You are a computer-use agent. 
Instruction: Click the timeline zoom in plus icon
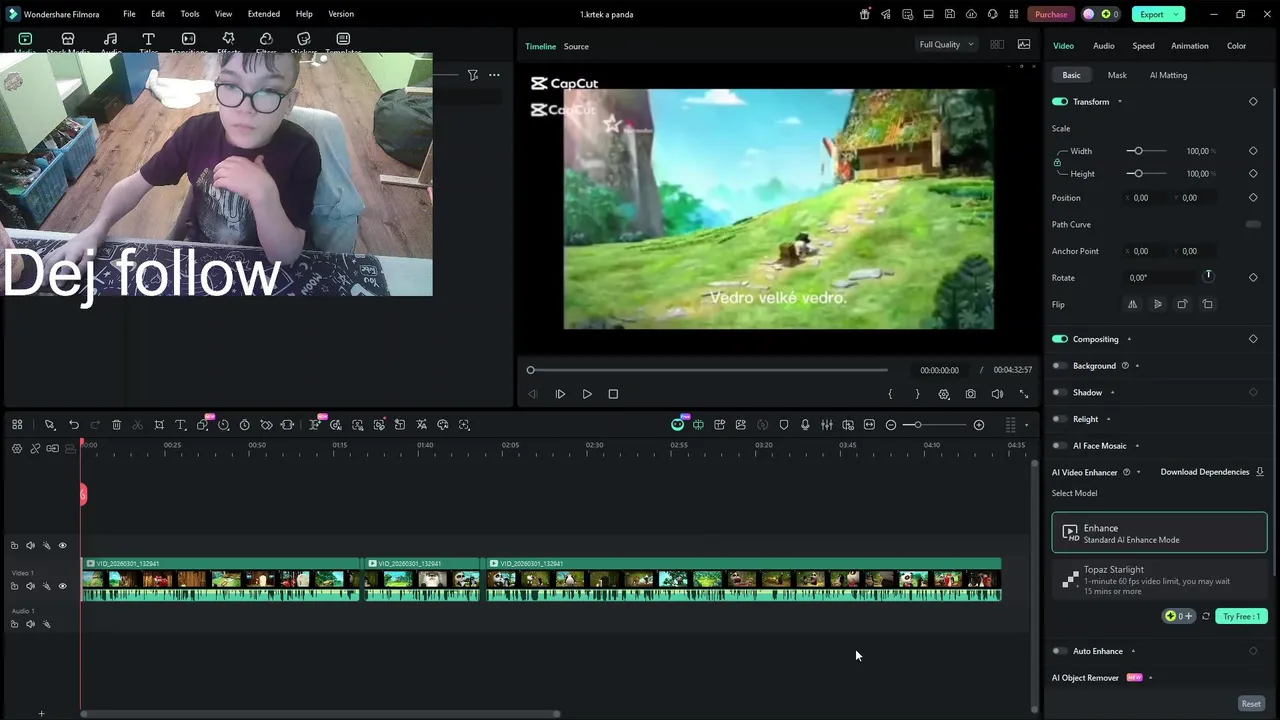tap(979, 425)
